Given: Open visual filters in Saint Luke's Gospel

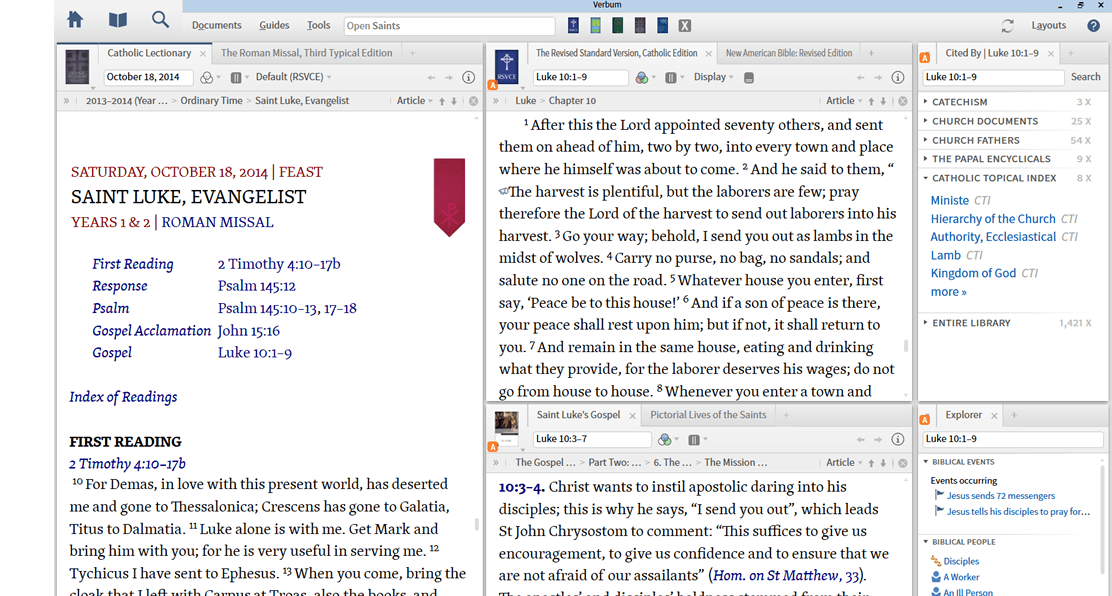Looking at the screenshot, I should click(667, 440).
